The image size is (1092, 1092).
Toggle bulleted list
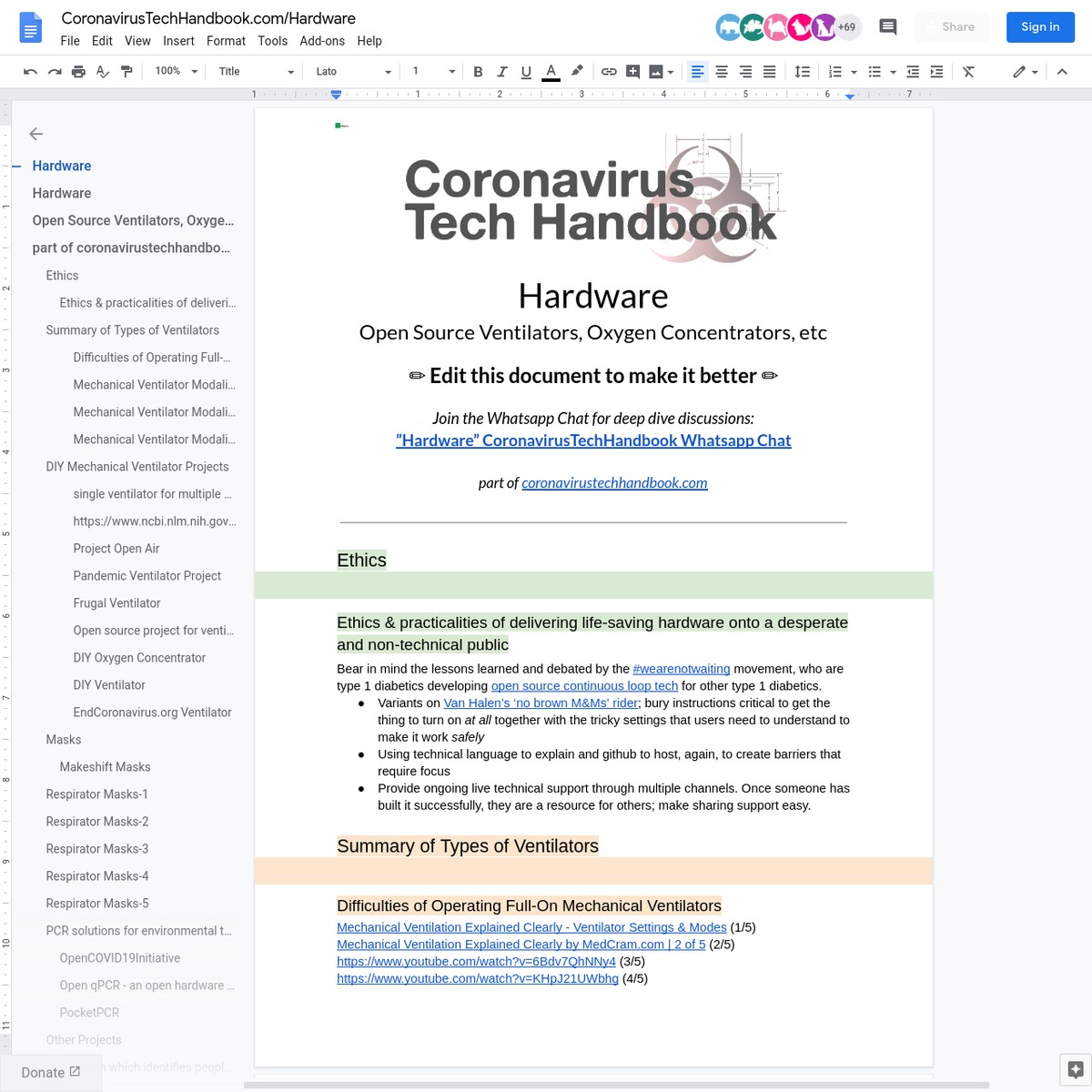click(x=874, y=71)
